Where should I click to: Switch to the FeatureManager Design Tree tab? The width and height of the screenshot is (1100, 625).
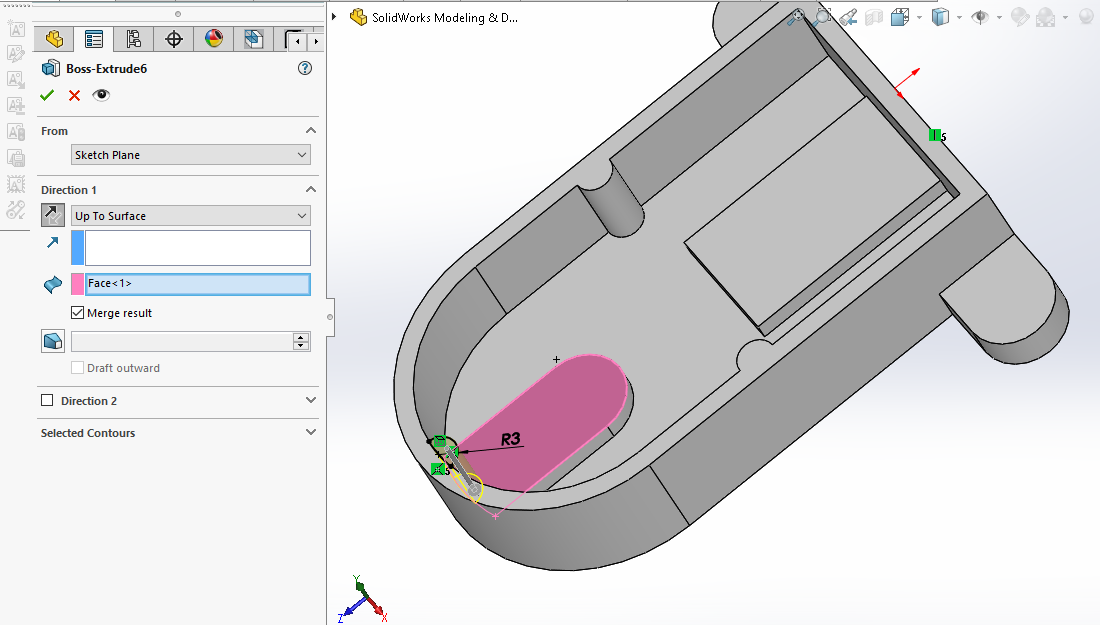[x=54, y=40]
